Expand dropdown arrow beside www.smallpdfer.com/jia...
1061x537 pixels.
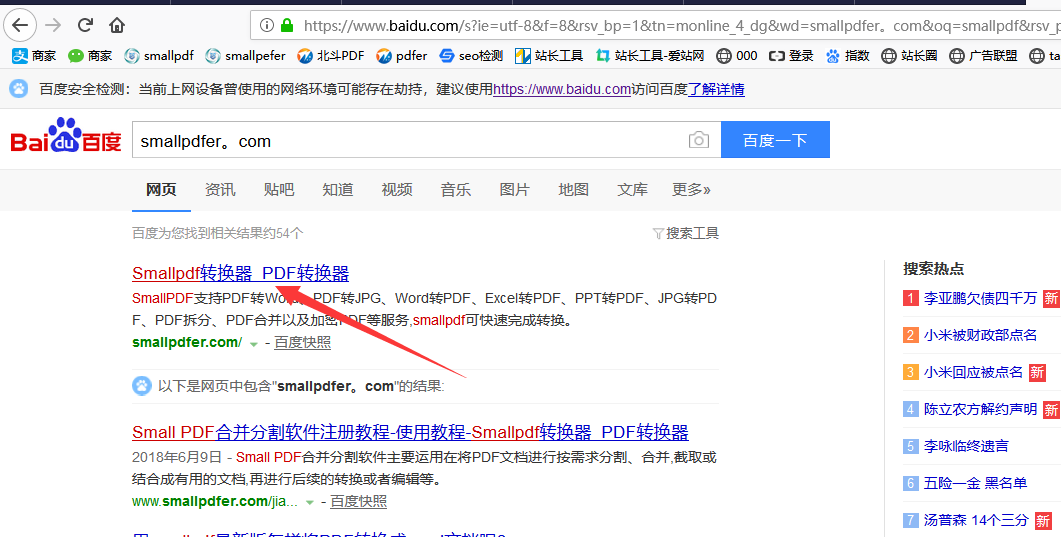tap(310, 503)
